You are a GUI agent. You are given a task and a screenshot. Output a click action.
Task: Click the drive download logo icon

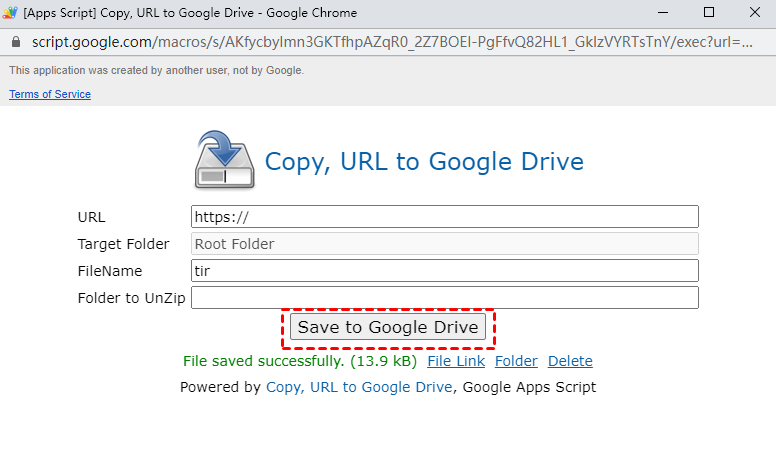pos(224,159)
